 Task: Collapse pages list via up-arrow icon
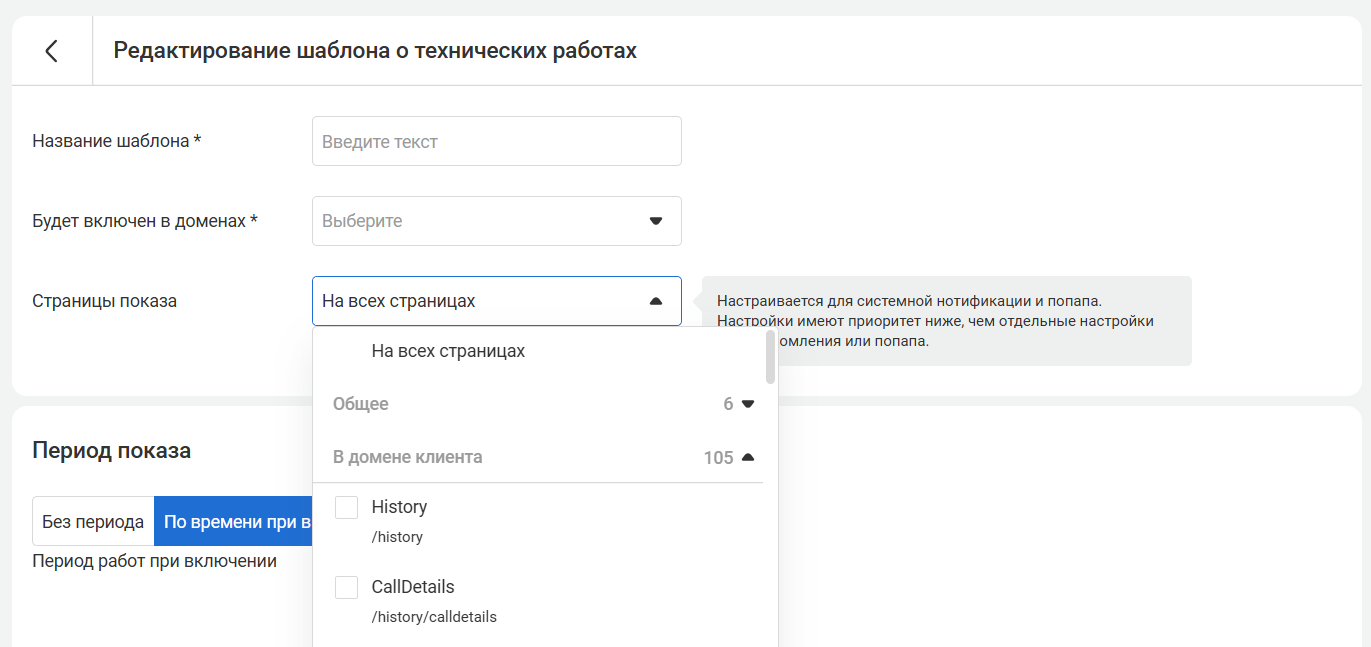point(656,301)
